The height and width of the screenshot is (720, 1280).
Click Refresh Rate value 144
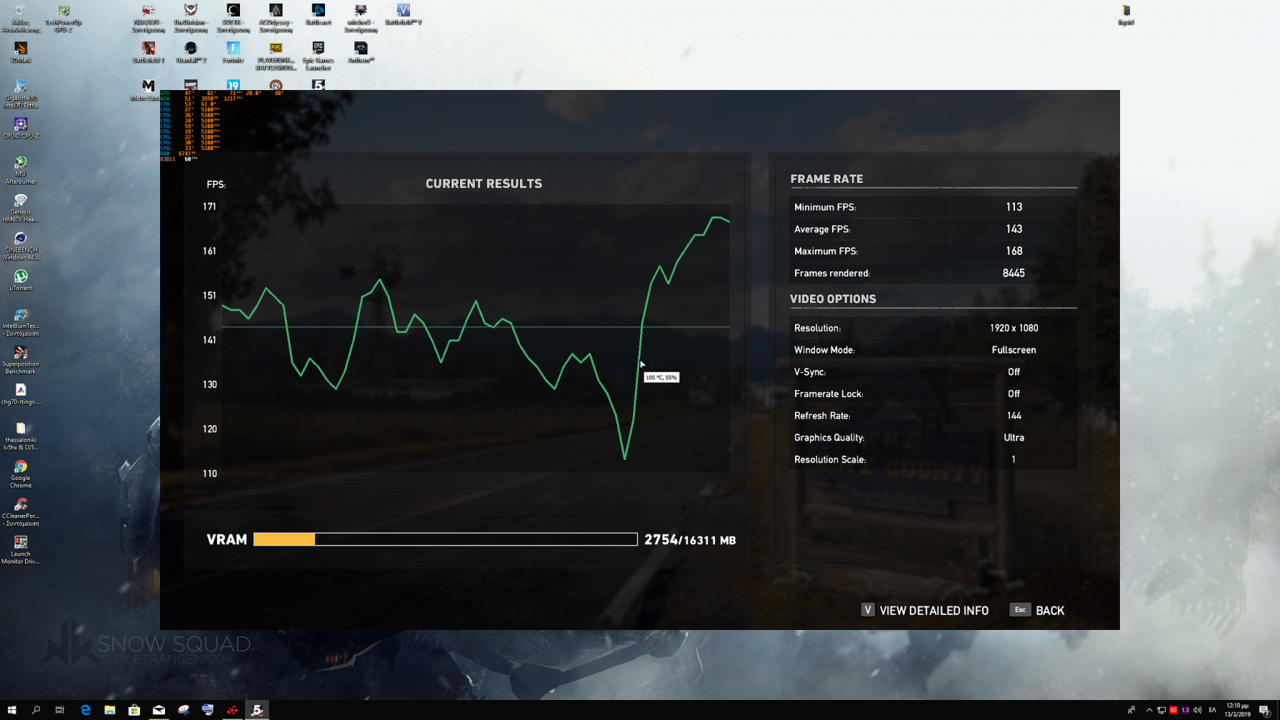click(1014, 416)
